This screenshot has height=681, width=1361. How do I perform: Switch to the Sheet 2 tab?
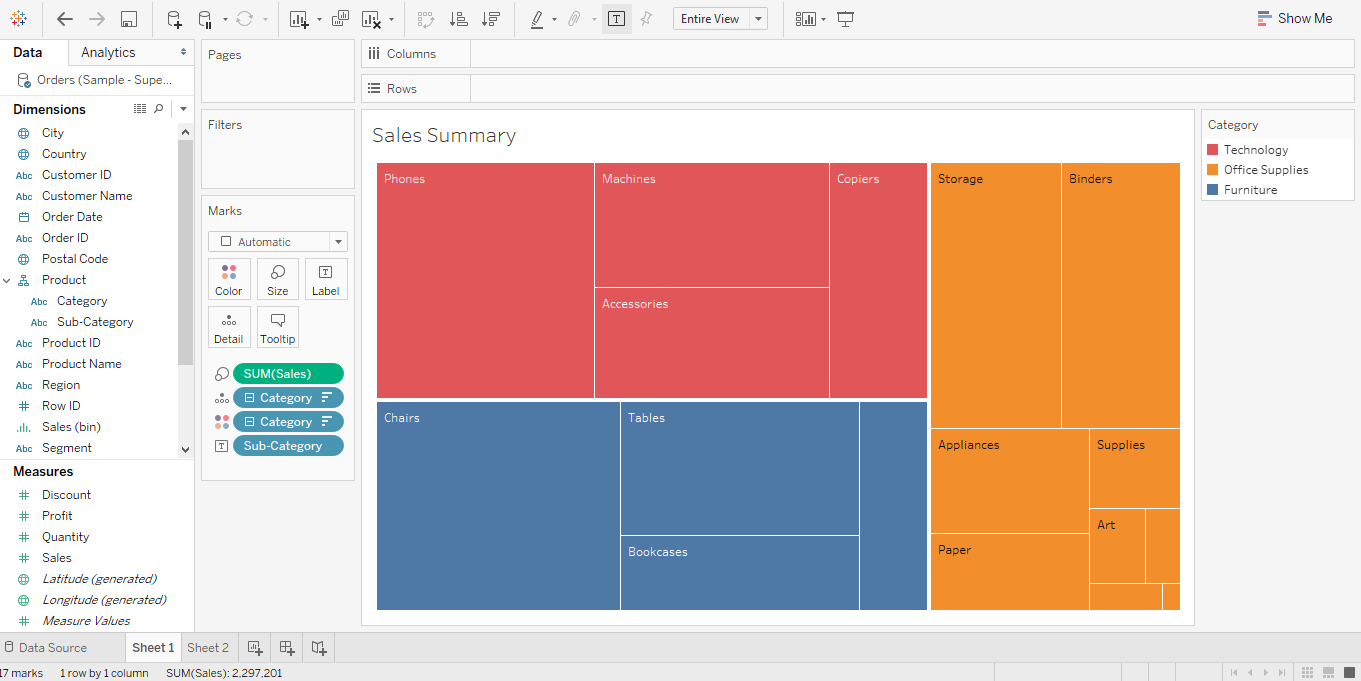tap(208, 648)
